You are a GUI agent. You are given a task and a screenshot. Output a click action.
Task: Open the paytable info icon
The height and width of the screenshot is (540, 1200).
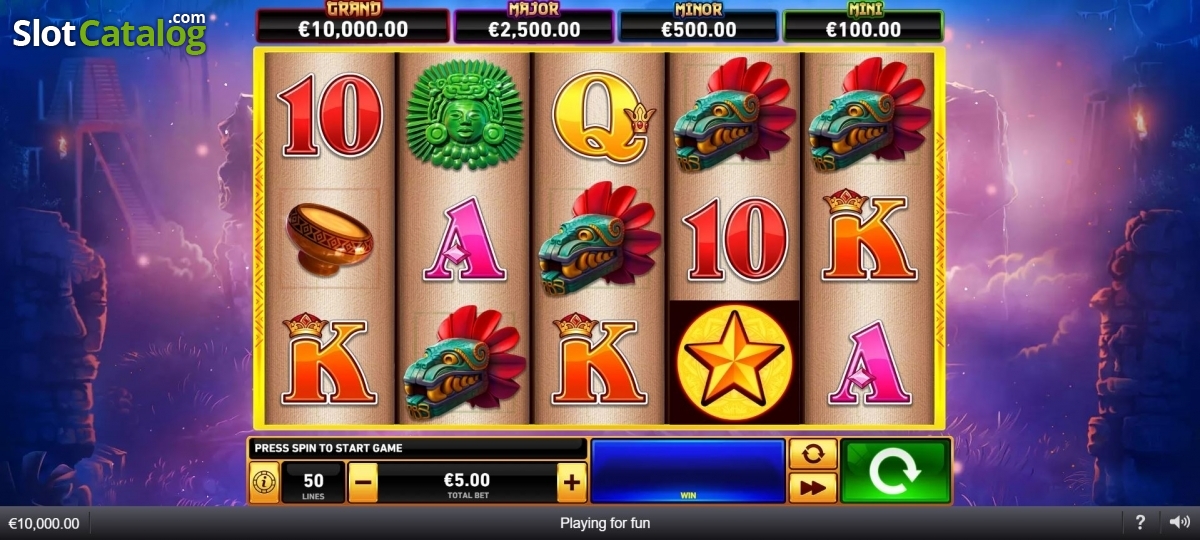click(x=264, y=482)
